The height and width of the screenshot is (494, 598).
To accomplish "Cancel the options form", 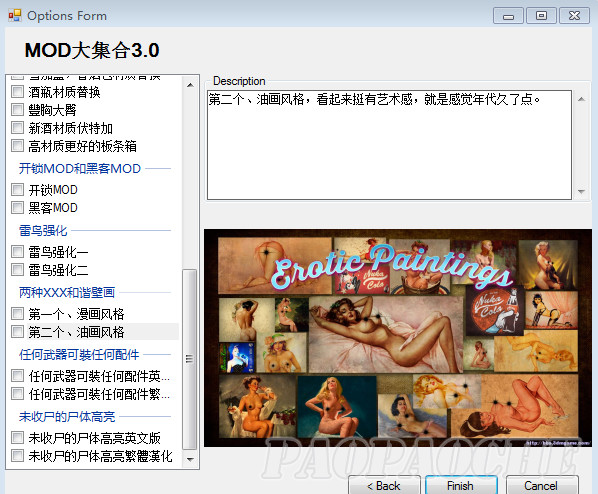I will tap(542, 485).
